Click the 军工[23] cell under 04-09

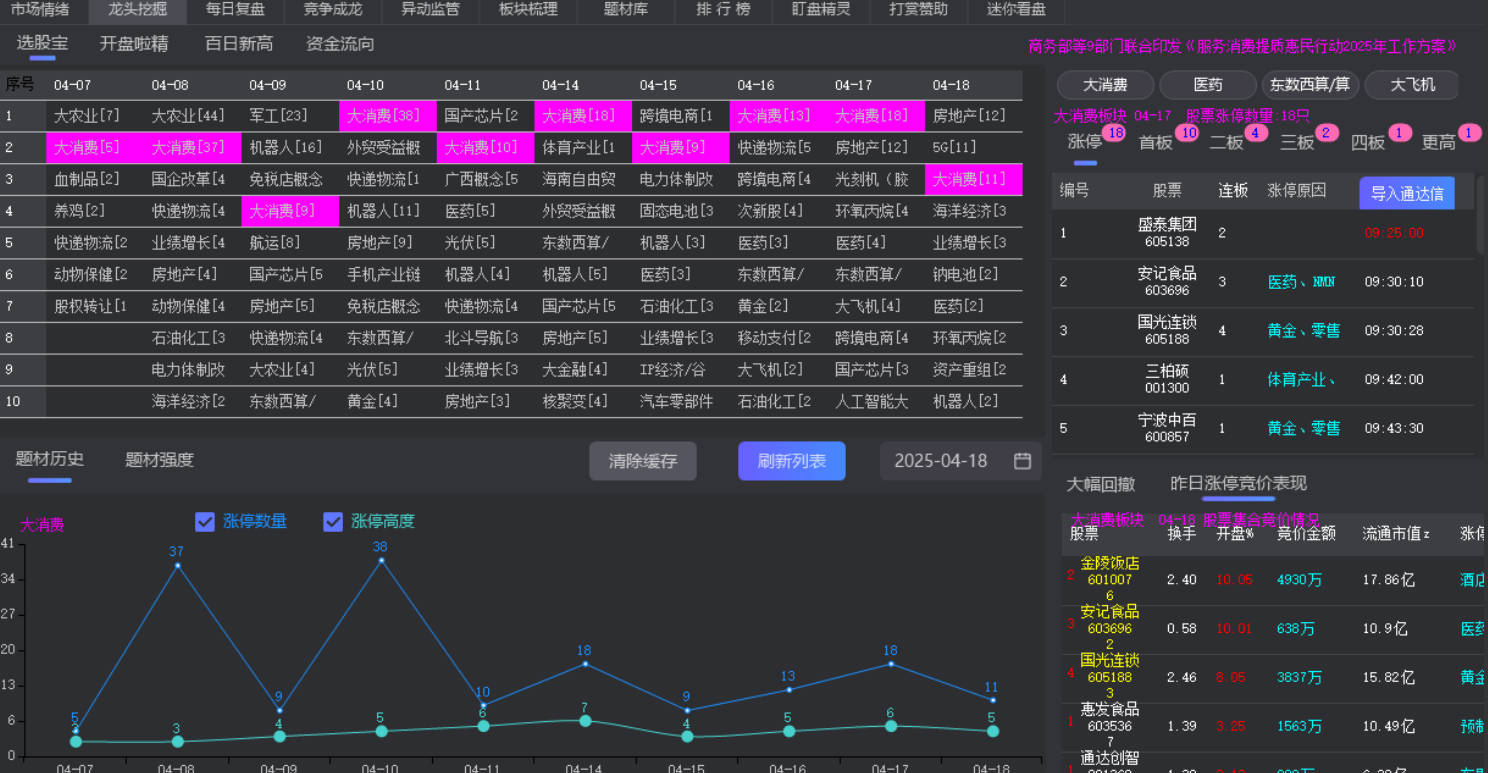[x=290, y=116]
